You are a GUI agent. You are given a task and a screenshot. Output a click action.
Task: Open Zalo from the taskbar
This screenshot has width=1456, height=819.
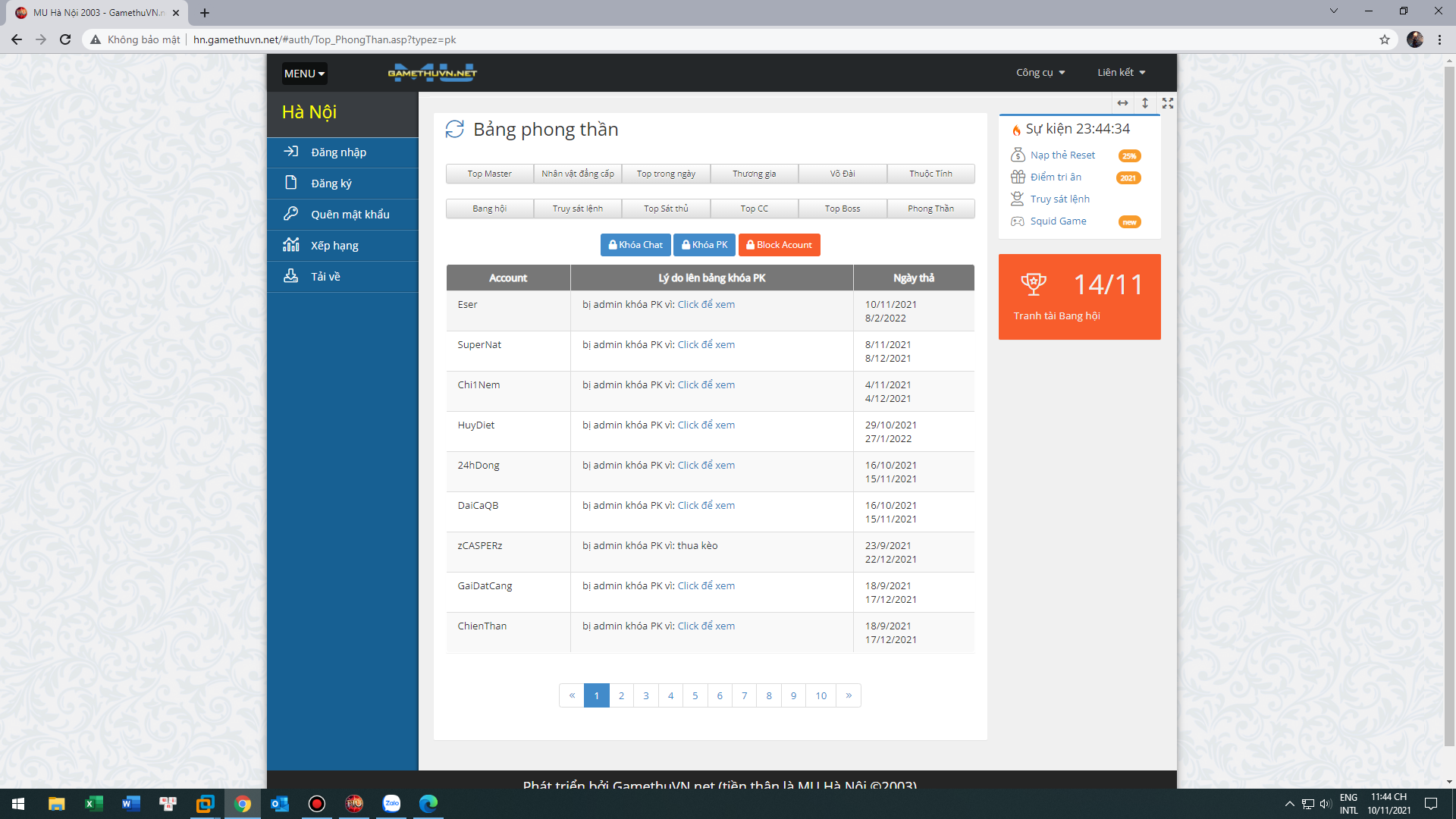click(x=391, y=804)
